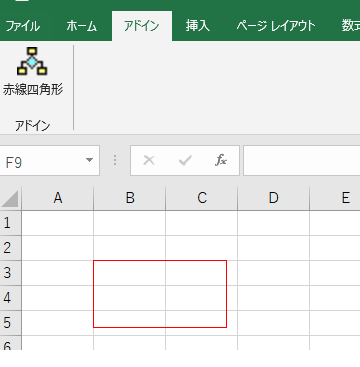Click the checkmark enter formula icon

pyautogui.click(x=185, y=161)
